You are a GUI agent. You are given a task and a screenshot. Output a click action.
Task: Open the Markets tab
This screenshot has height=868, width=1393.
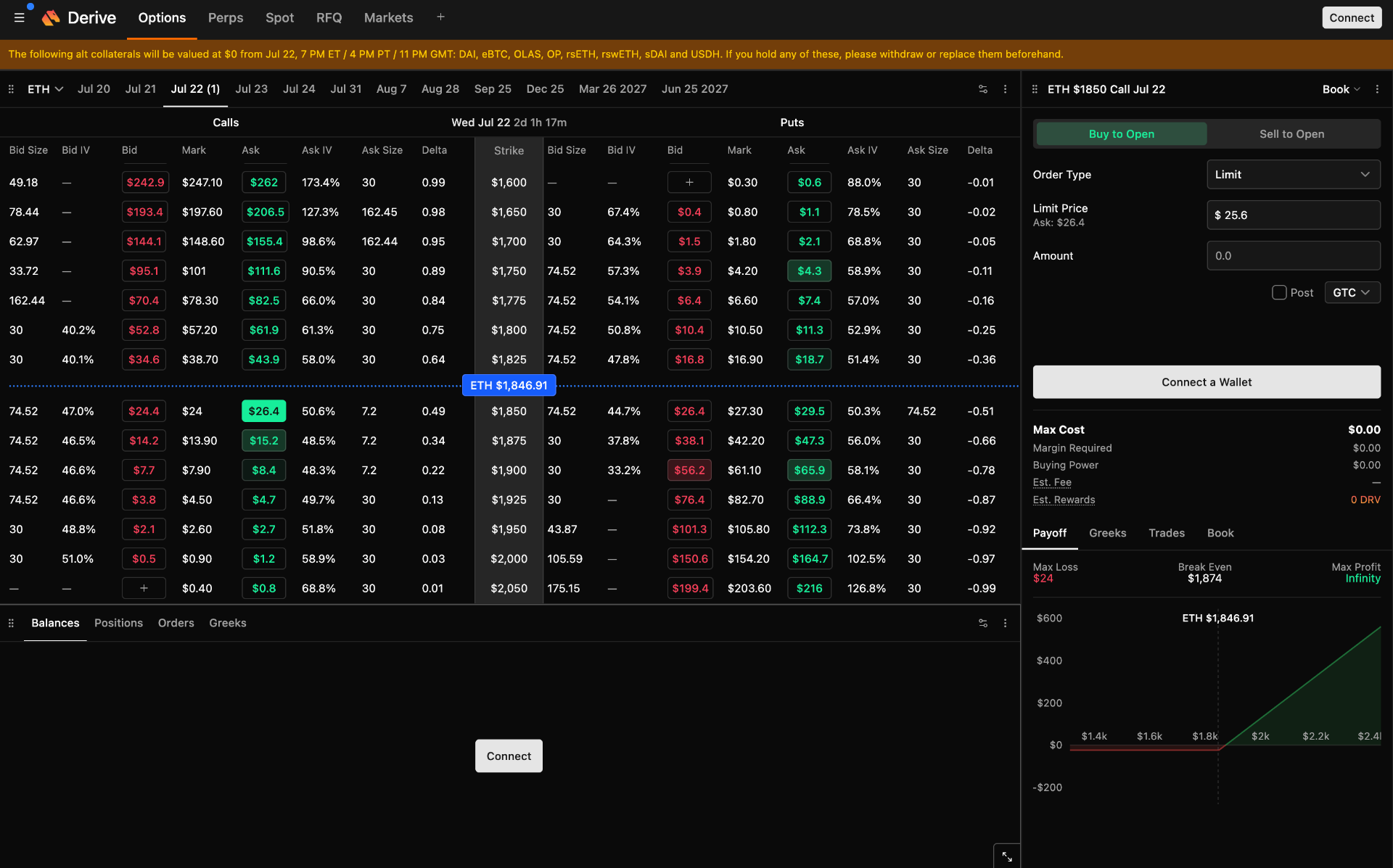(388, 17)
